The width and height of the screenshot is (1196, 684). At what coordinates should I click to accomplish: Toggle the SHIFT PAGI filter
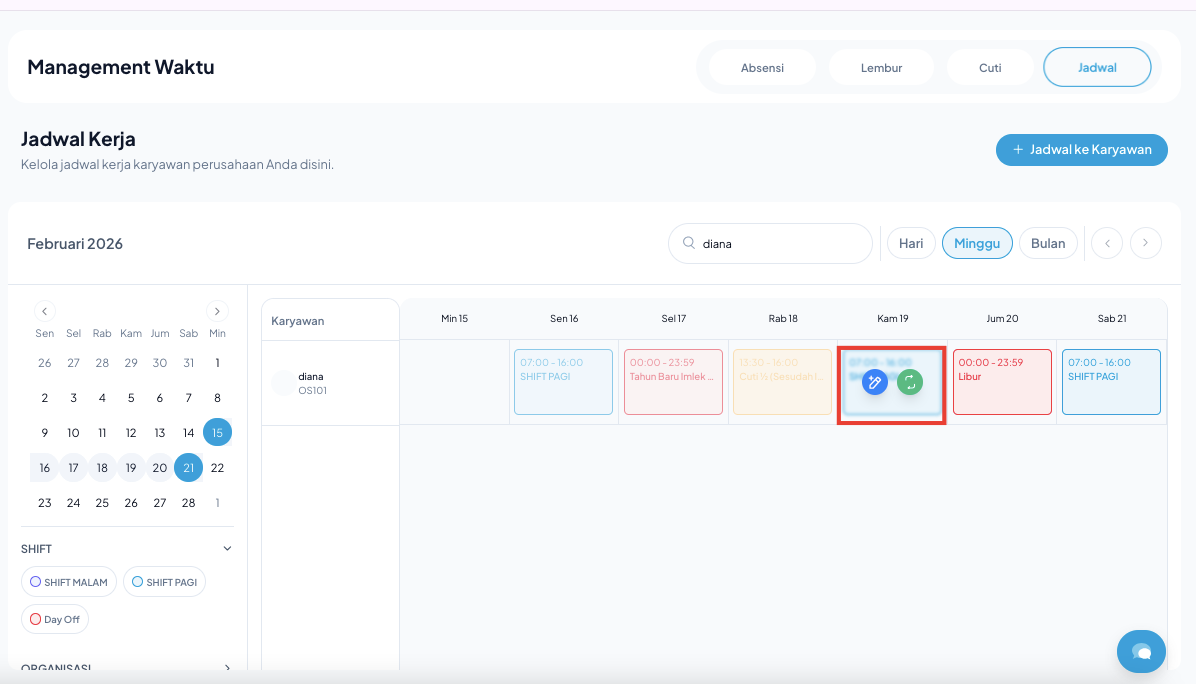coord(164,582)
